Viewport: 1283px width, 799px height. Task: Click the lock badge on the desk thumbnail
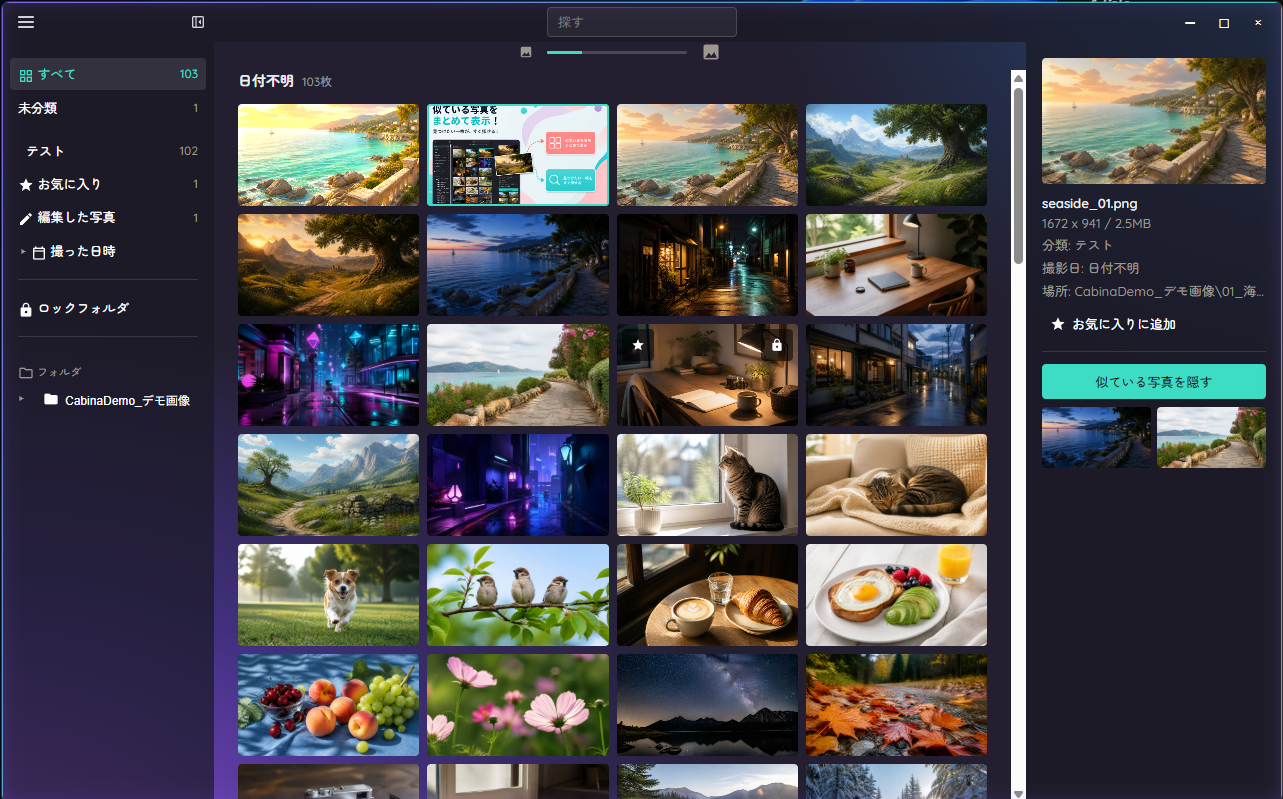pos(776,345)
